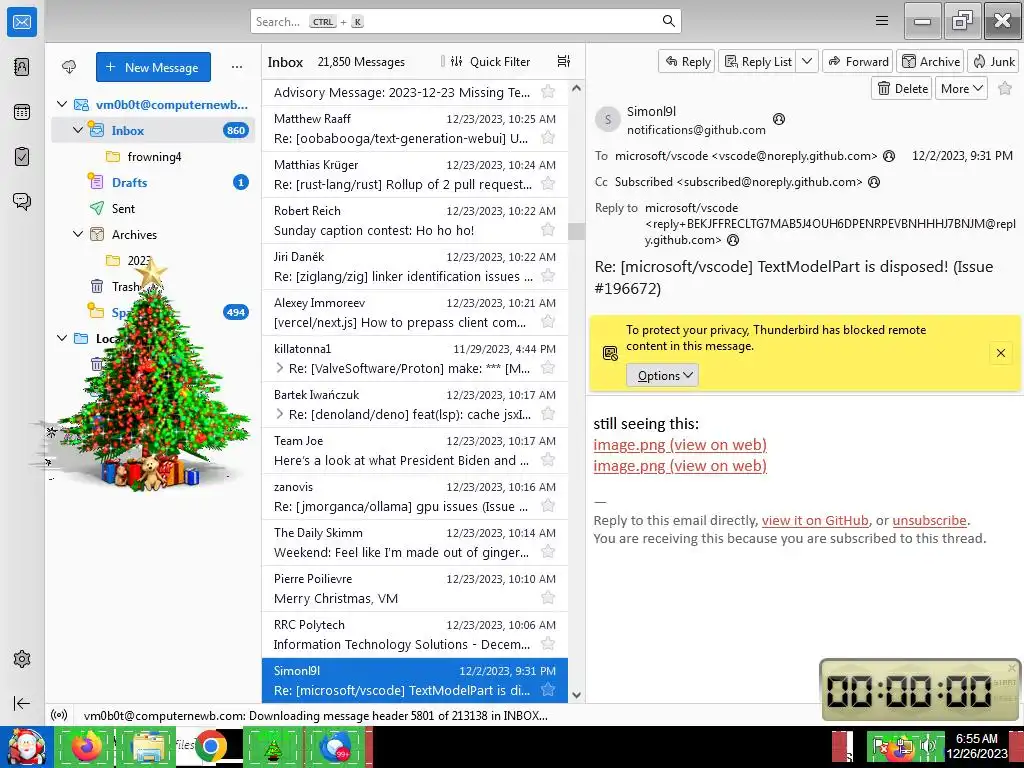The width and height of the screenshot is (1024, 768).
Task: Open contact icon beside vscode@noreply.github.com
Action: pyautogui.click(x=888, y=155)
